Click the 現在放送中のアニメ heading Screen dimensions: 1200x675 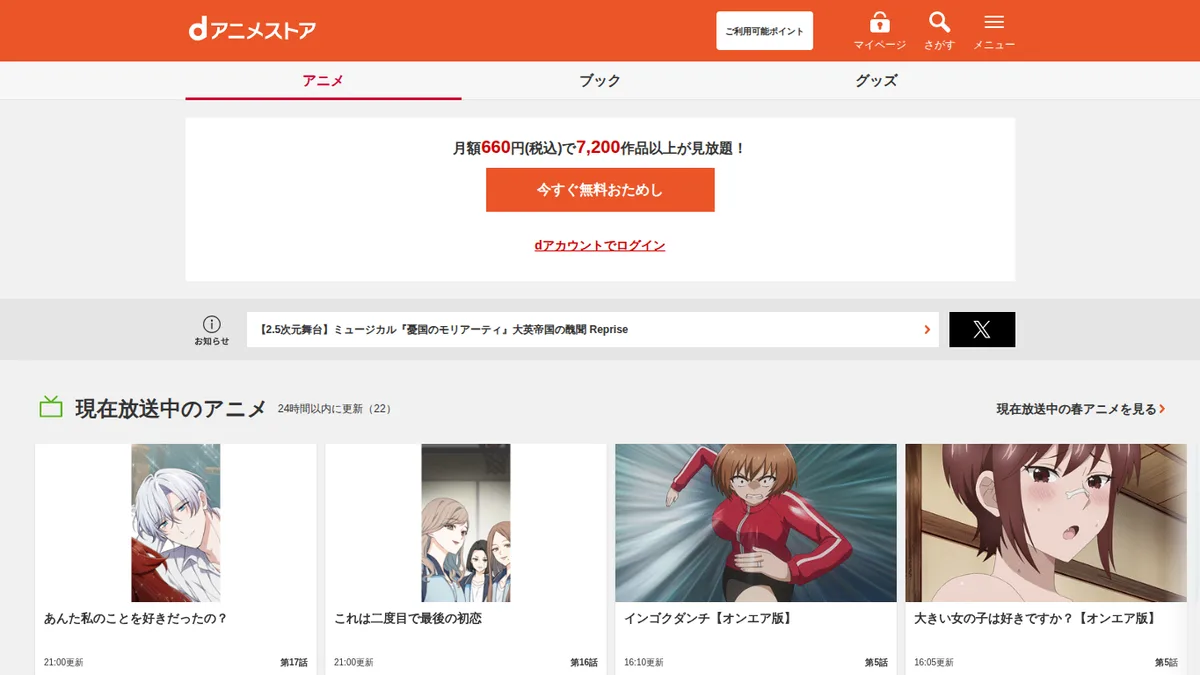[171, 408]
